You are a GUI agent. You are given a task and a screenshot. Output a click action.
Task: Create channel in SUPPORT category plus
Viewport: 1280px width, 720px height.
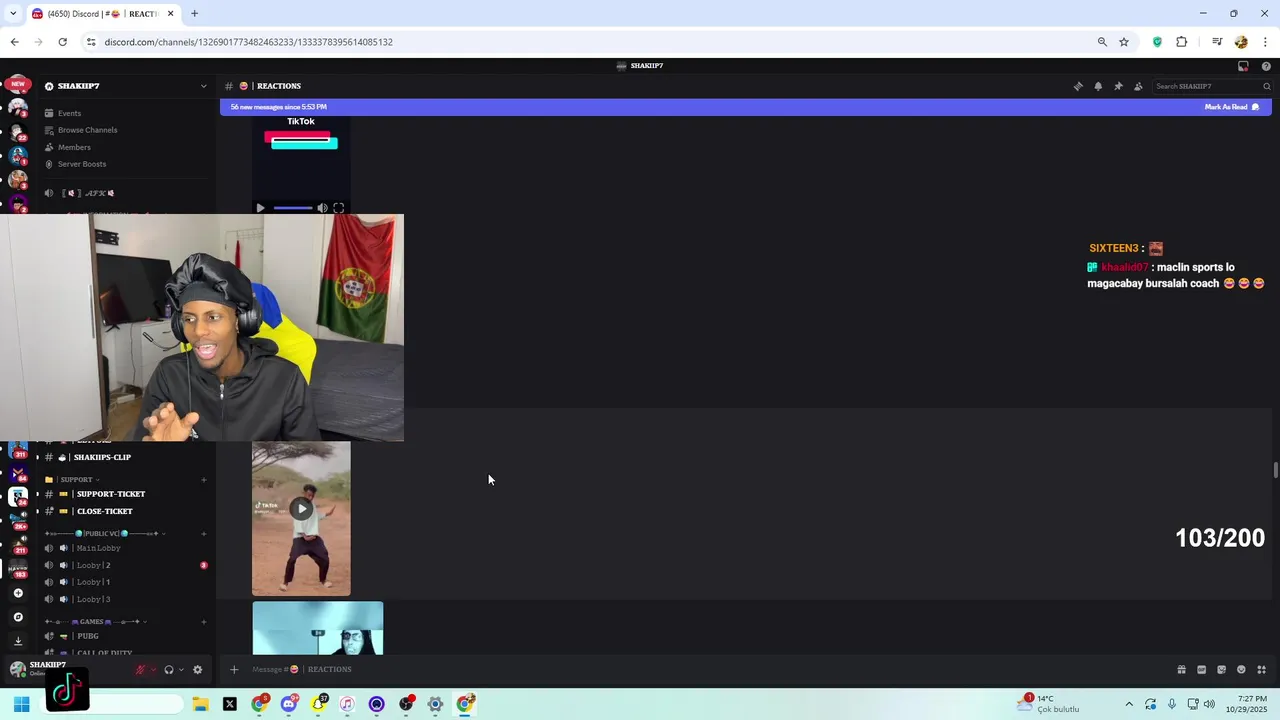203,479
